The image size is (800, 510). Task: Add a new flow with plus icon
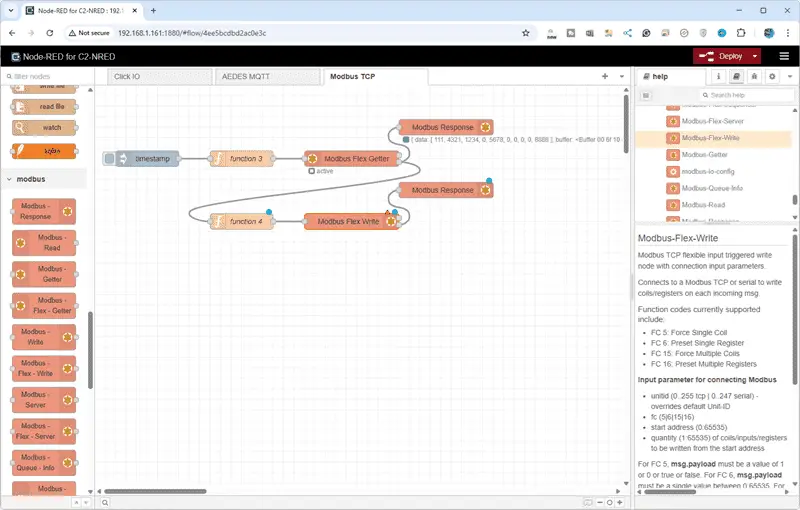[605, 76]
